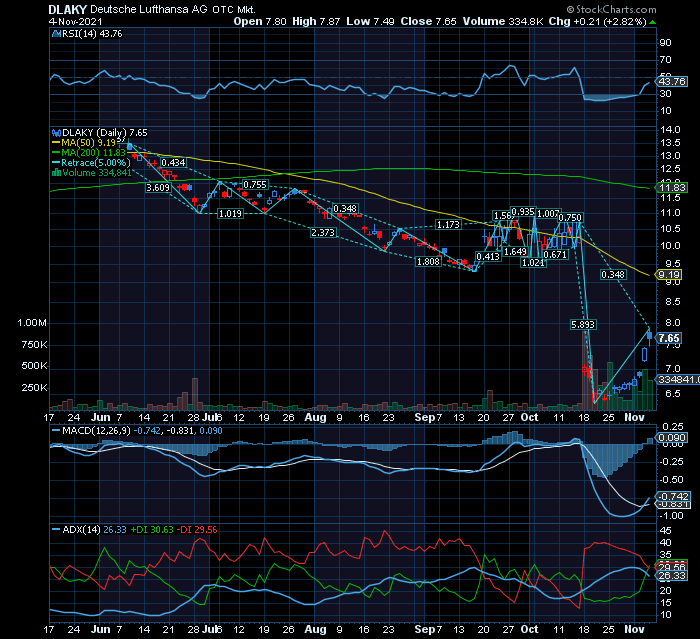Click the Low 7.49 value

coord(370,21)
